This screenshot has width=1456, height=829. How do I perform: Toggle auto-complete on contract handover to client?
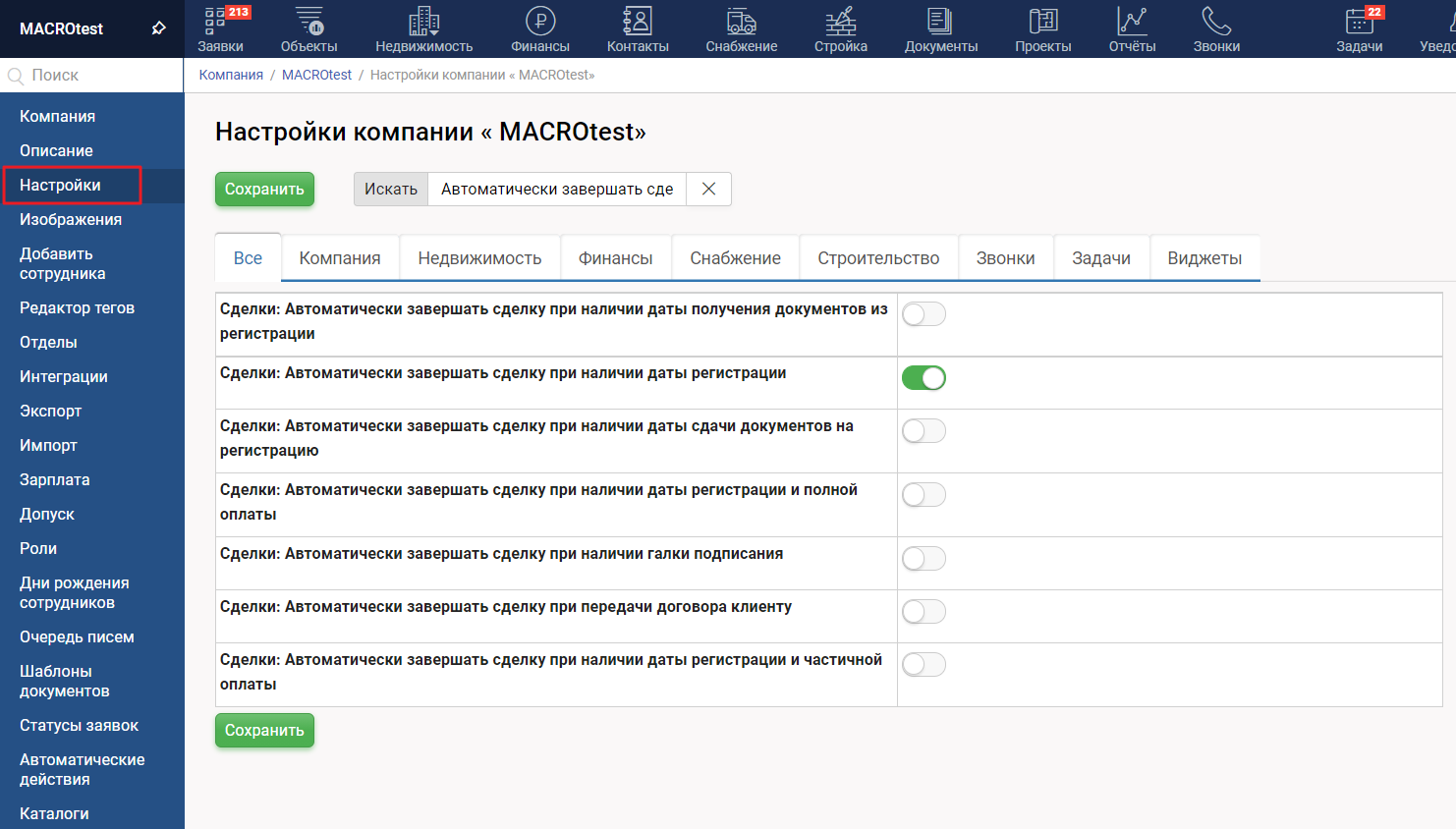[924, 612]
